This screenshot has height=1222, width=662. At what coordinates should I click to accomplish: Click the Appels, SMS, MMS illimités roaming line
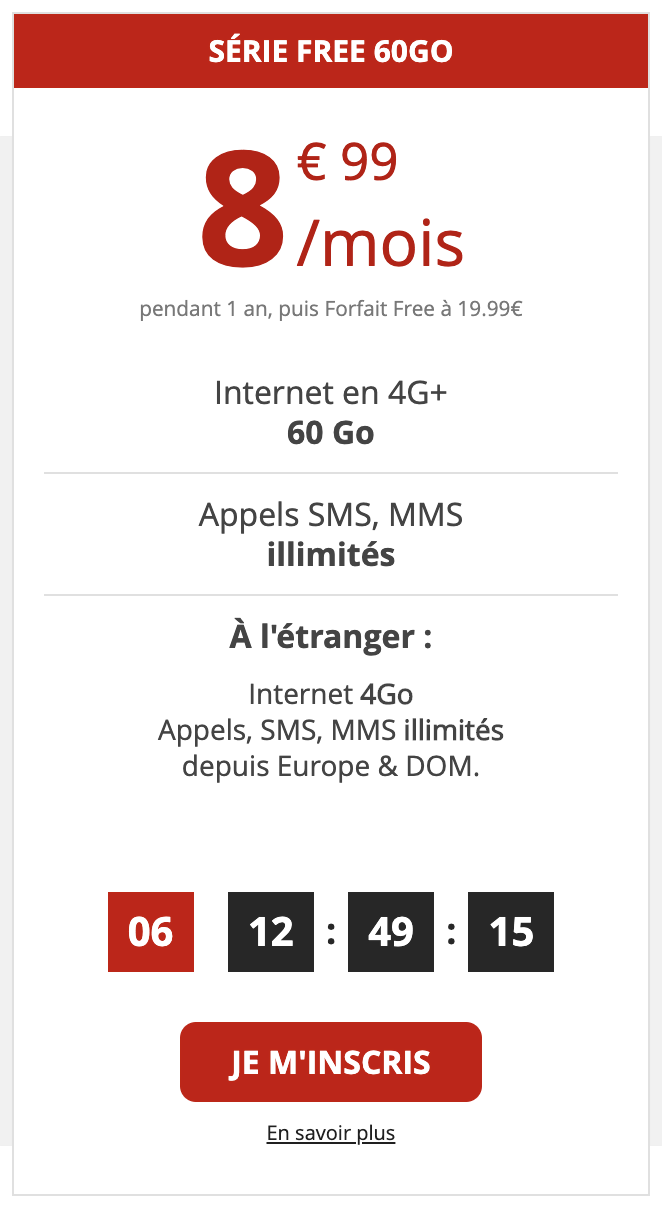(331, 731)
